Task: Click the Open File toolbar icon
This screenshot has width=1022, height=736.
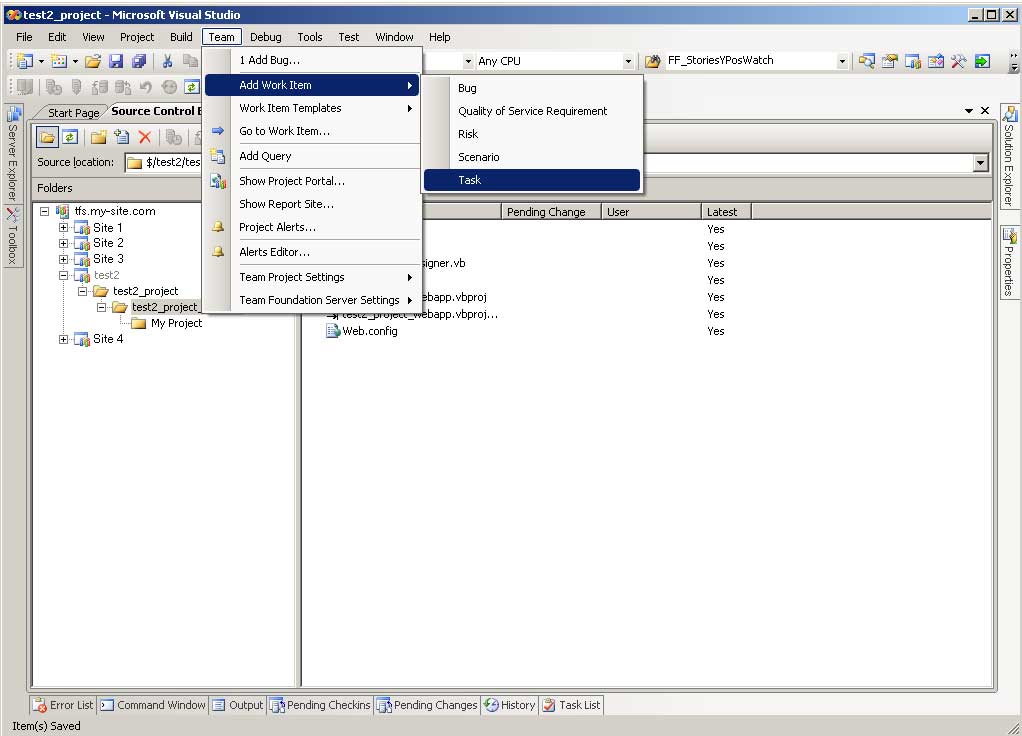Action: tap(93, 61)
